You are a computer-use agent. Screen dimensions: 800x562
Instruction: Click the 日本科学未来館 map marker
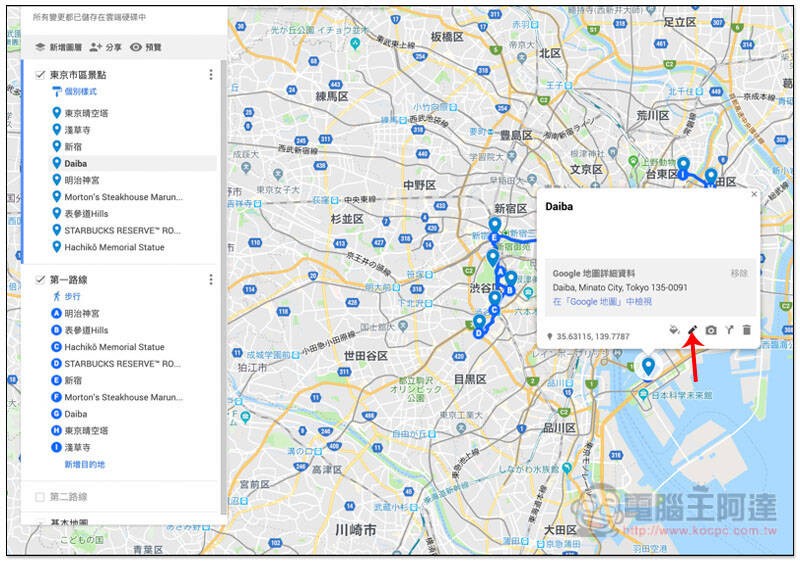click(x=643, y=395)
